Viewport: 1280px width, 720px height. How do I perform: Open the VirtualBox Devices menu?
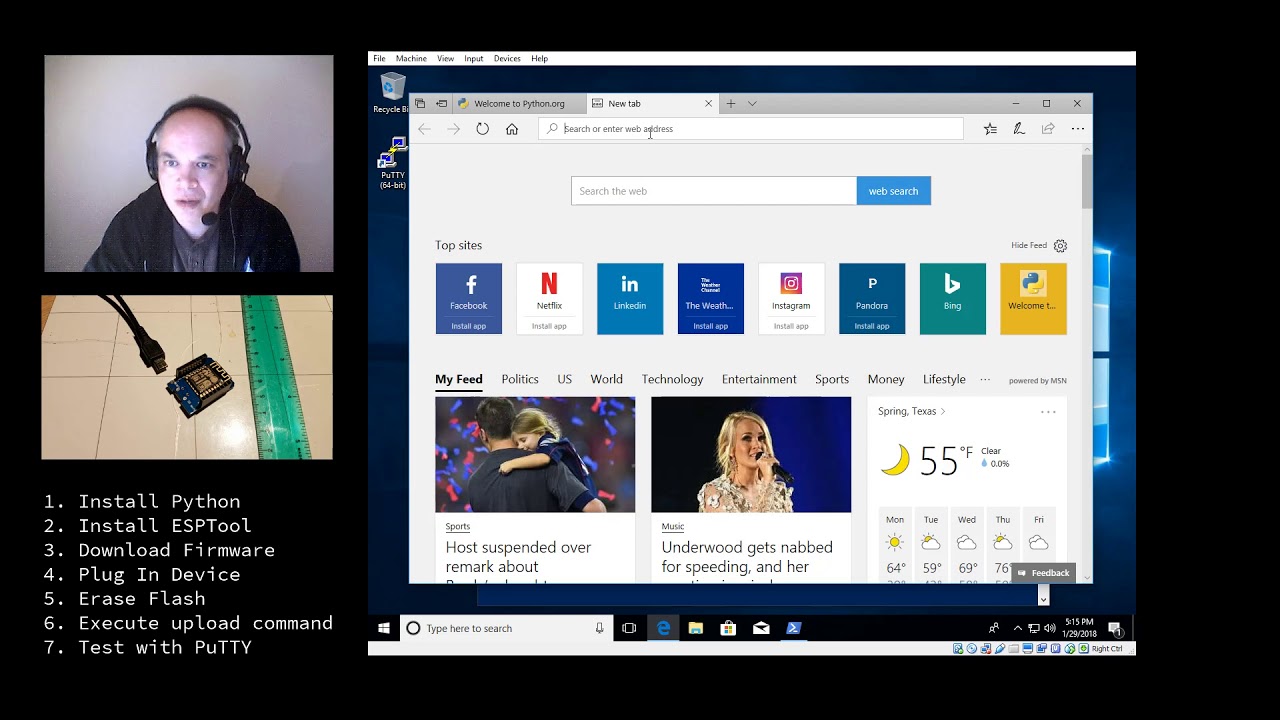pos(507,59)
